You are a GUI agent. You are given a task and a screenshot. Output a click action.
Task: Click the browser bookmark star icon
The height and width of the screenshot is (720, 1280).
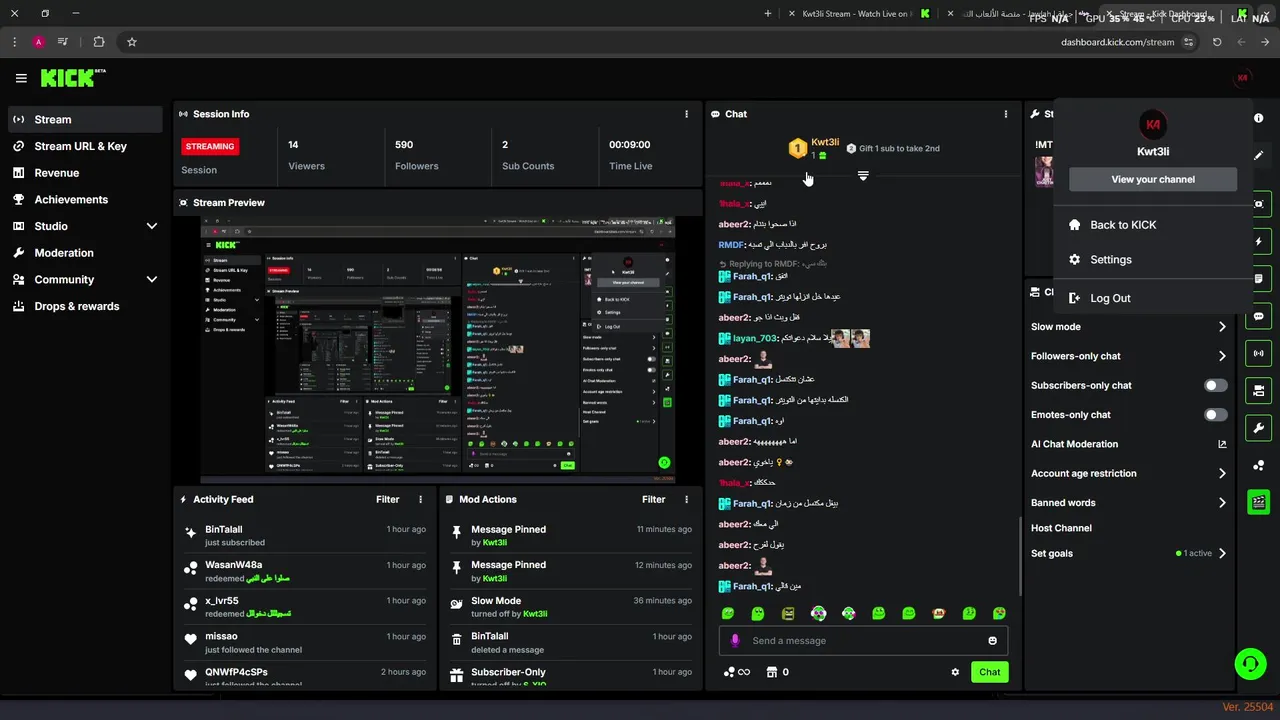click(131, 42)
